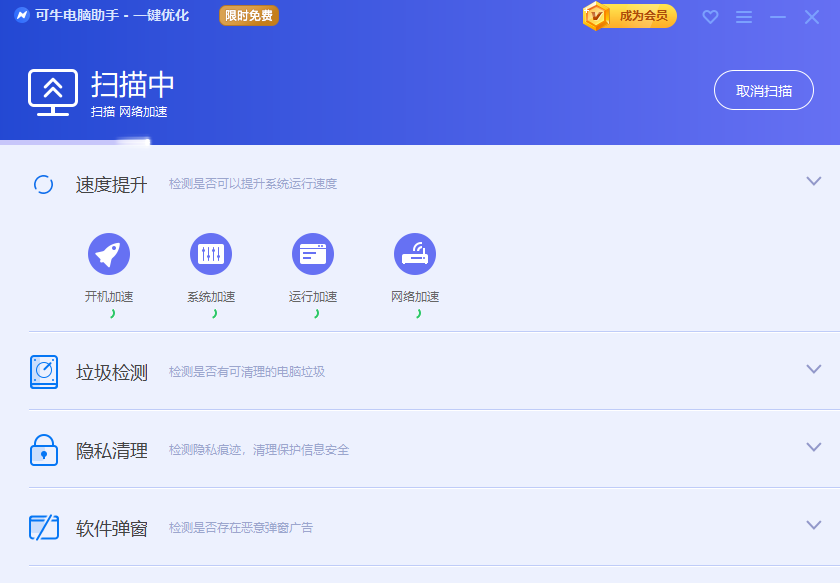The image size is (840, 583).
Task: Expand the 软件弹窗 section chevron
Action: [x=814, y=525]
